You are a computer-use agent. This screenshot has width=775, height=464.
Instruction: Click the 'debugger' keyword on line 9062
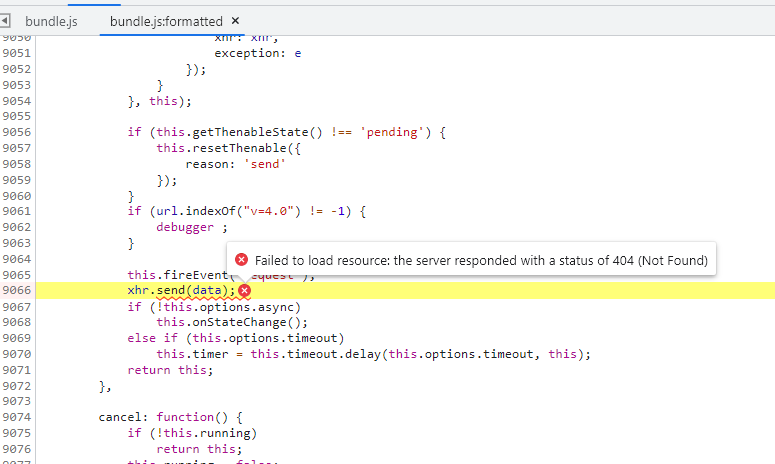coord(185,227)
